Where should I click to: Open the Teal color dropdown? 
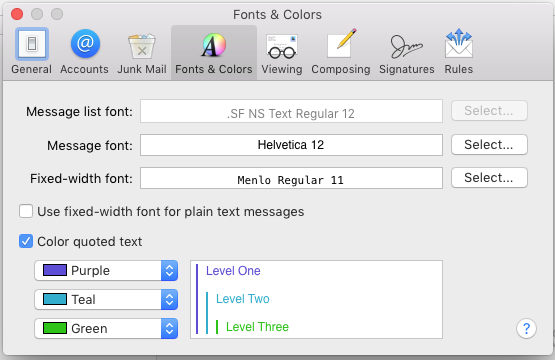coord(106,299)
